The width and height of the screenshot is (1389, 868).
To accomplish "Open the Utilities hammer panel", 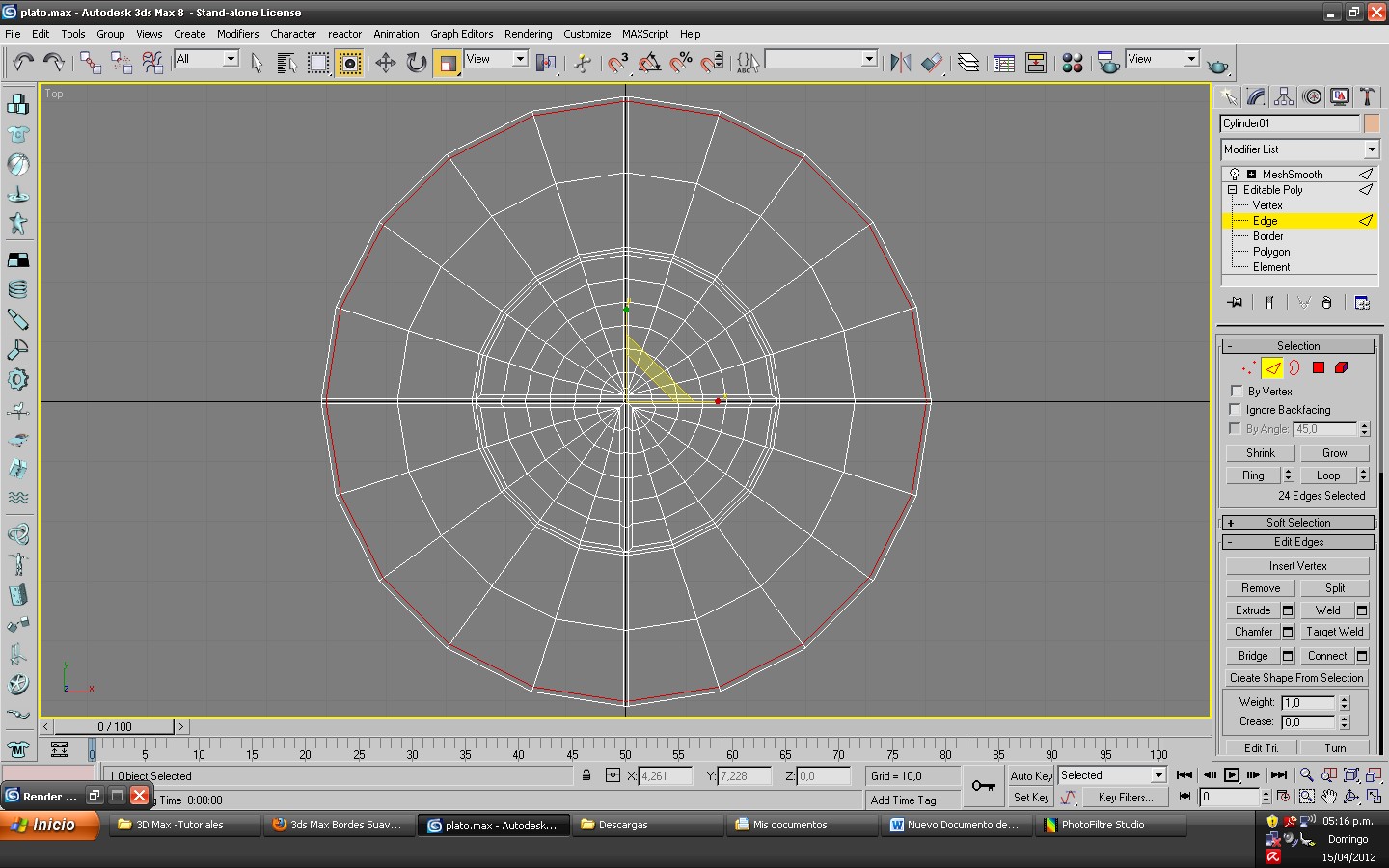I will tap(1367, 96).
